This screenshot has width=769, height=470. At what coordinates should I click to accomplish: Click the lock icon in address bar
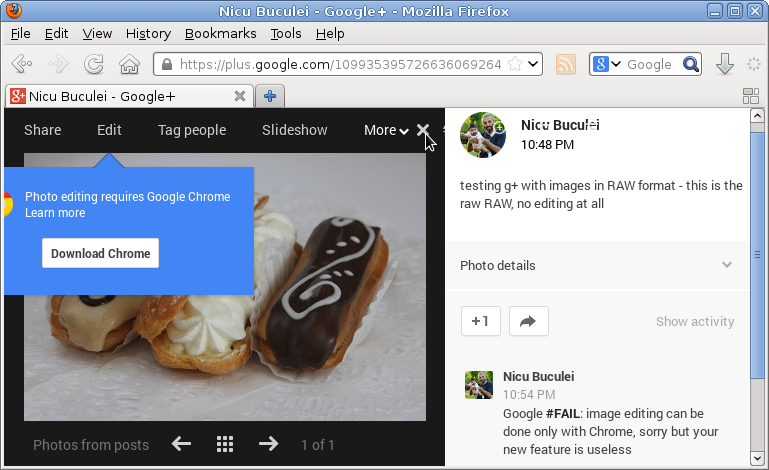click(167, 64)
